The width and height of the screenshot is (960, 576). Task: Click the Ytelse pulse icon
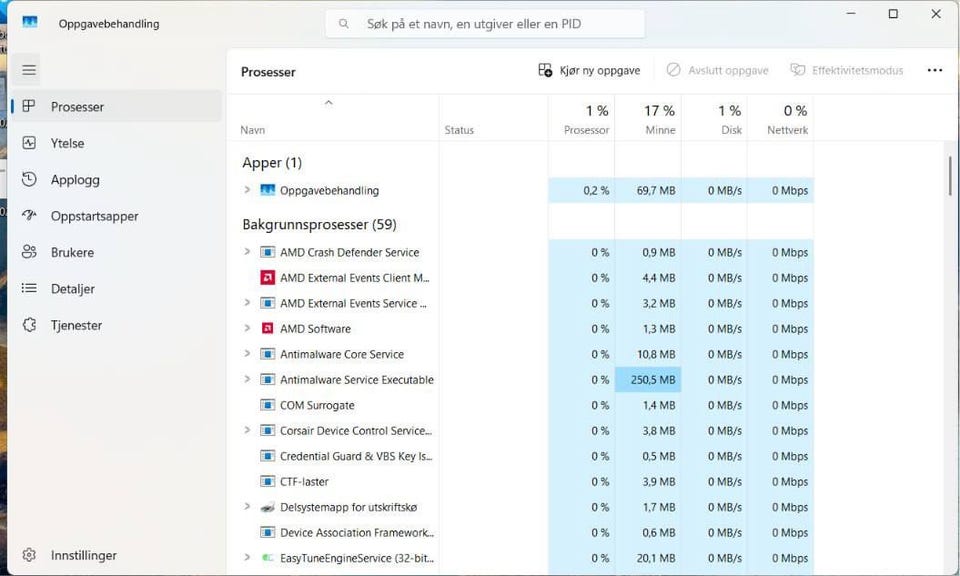click(29, 143)
